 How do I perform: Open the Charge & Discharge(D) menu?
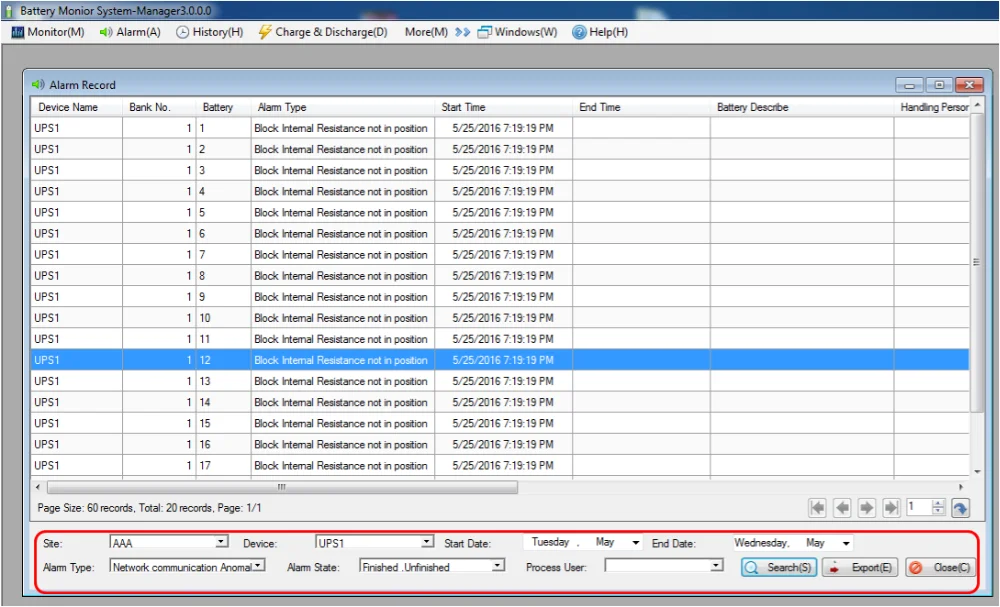(x=323, y=32)
